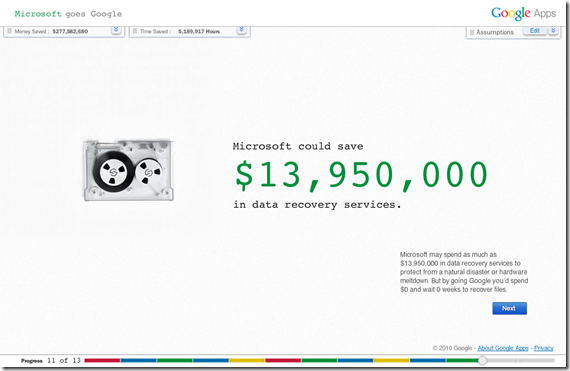Image resolution: width=570 pixels, height=371 pixels.
Task: Click the 5,189,917 Hours value
Action: pos(199,31)
